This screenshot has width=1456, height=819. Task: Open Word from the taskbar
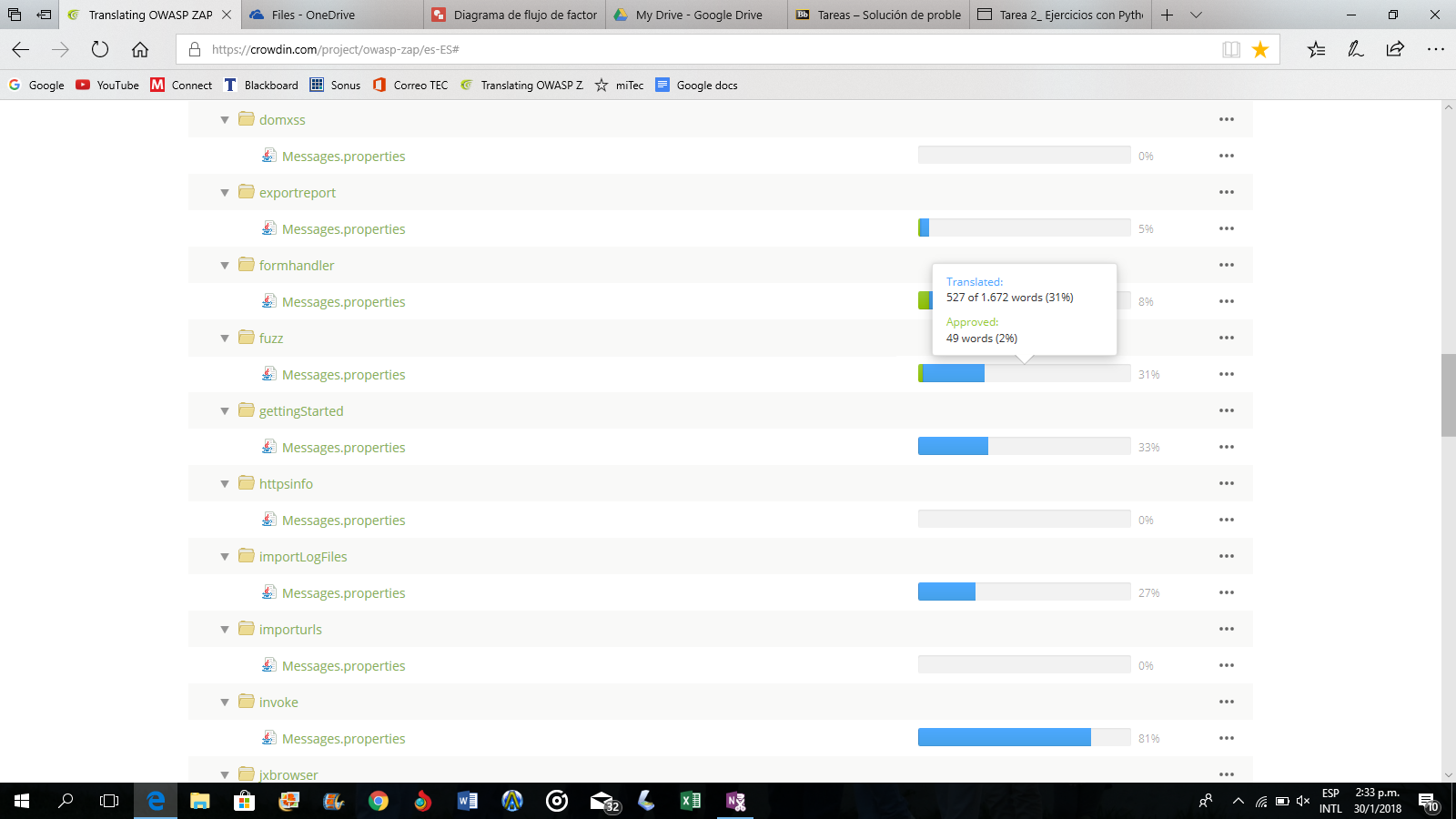point(468,801)
